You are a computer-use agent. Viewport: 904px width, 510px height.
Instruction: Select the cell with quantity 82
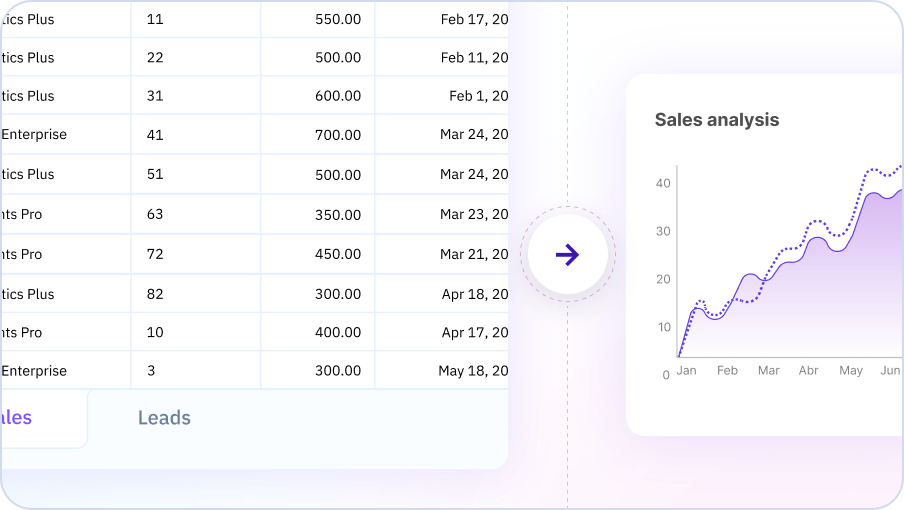click(x=195, y=294)
